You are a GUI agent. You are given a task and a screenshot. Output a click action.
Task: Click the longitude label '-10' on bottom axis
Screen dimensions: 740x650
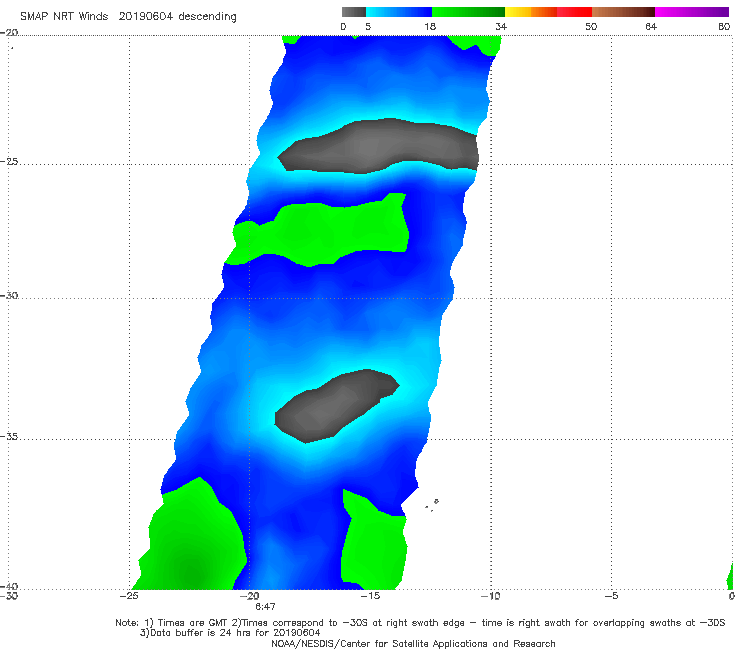pos(491,596)
